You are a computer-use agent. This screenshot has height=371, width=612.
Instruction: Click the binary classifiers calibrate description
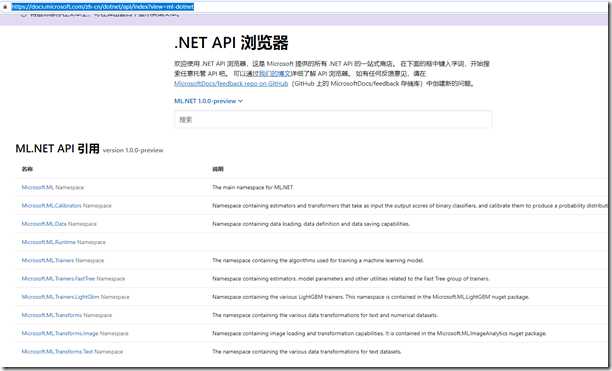411,206
